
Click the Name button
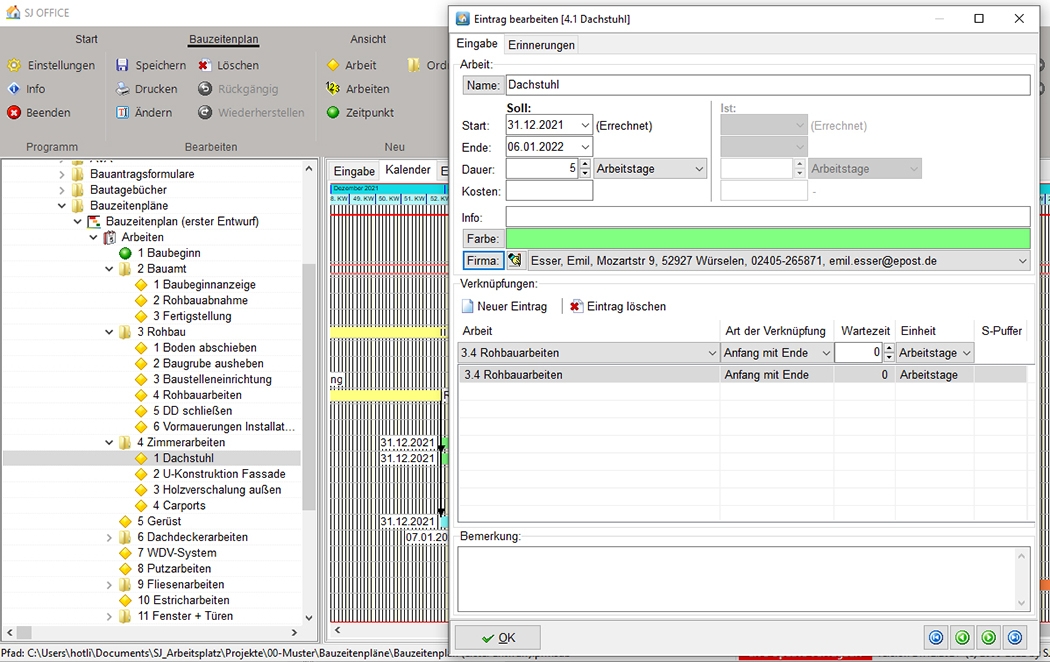click(x=483, y=85)
